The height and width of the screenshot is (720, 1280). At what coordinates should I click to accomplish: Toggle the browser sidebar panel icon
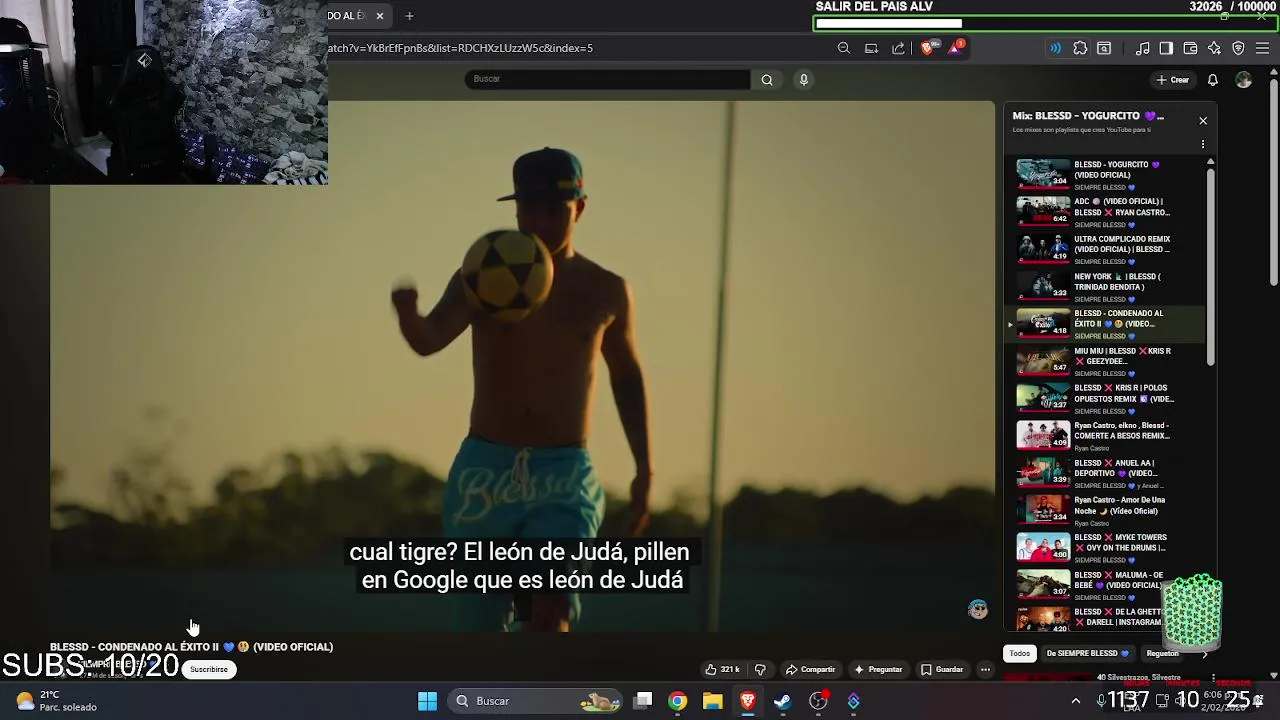[1166, 48]
